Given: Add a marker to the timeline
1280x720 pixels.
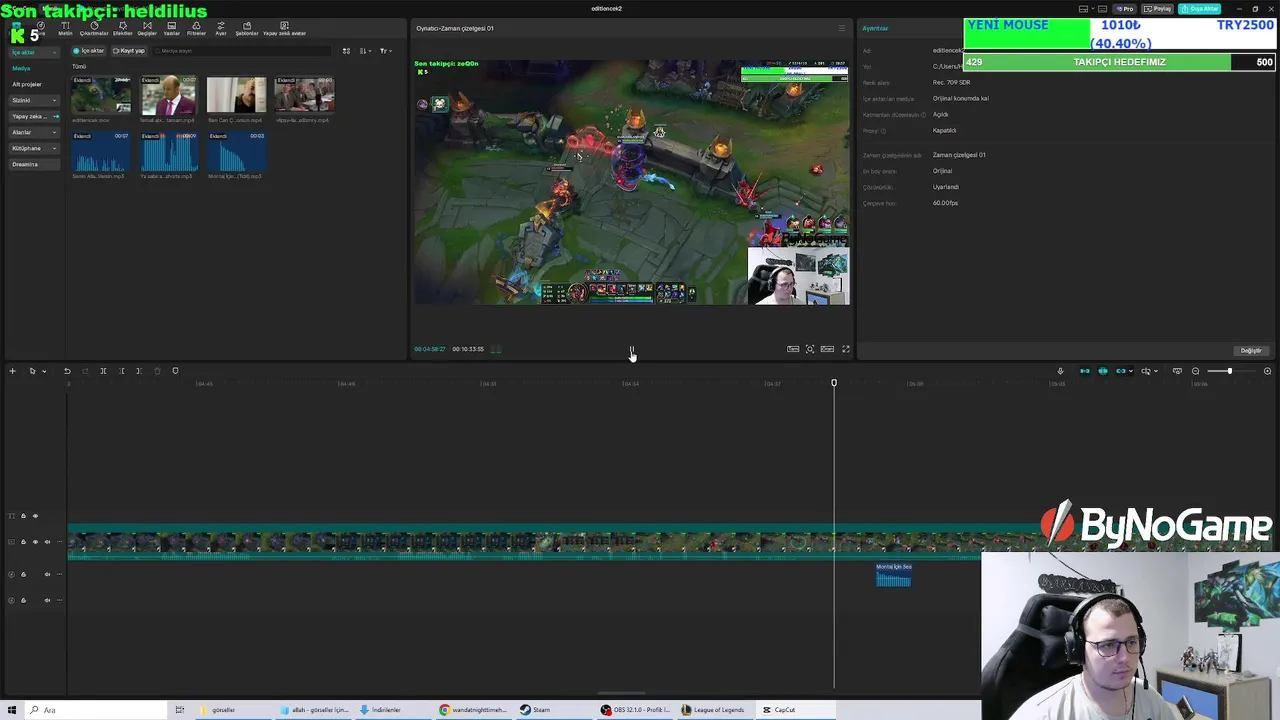Looking at the screenshot, I should (x=175, y=371).
